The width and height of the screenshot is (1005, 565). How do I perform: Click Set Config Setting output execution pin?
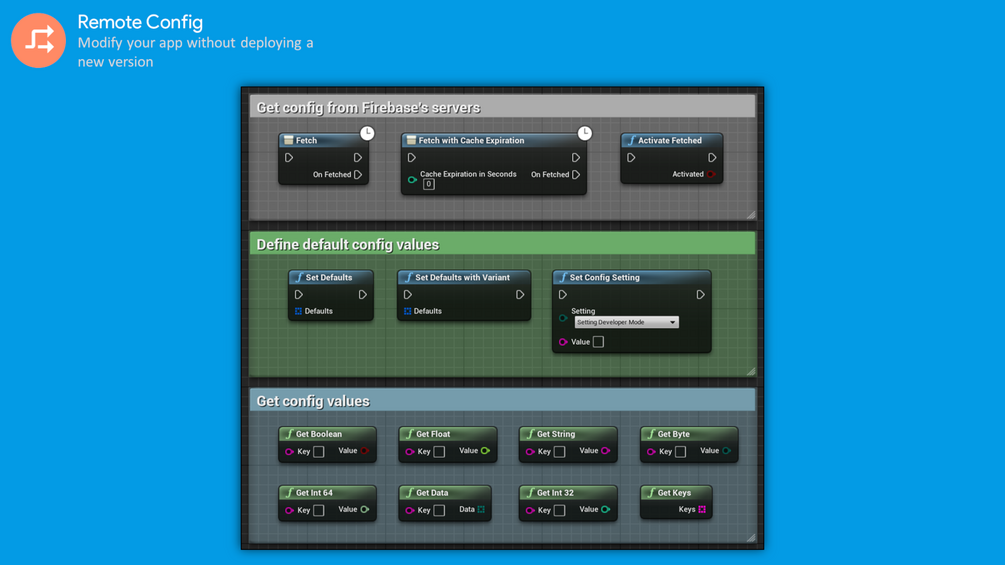[x=701, y=295]
